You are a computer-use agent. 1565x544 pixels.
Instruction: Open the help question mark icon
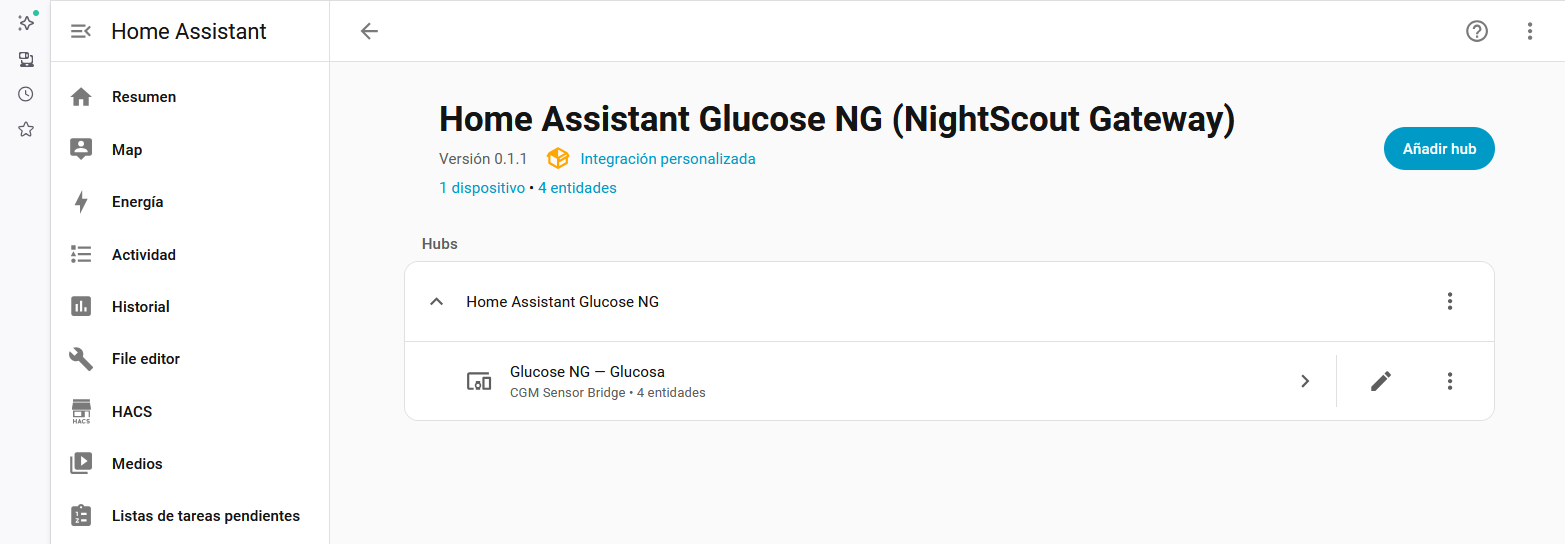(x=1477, y=31)
